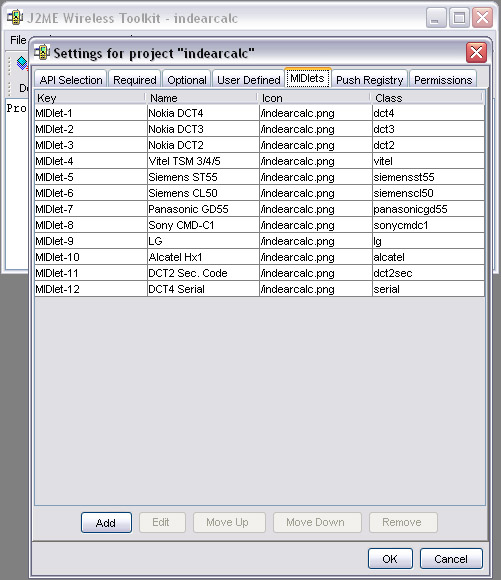Click the panasonicgd55 class cell

click(428, 209)
